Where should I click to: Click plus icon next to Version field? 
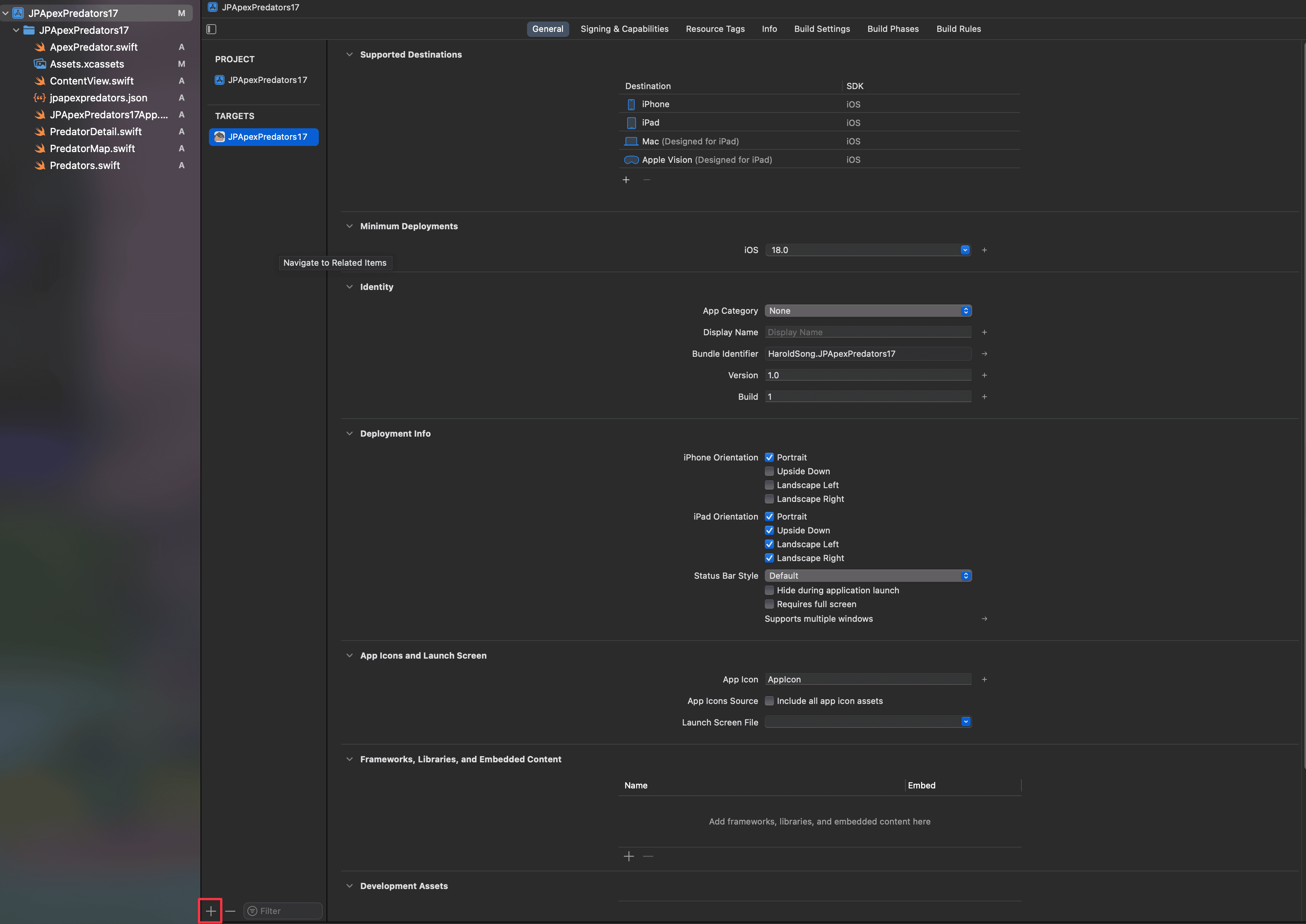pyautogui.click(x=984, y=376)
